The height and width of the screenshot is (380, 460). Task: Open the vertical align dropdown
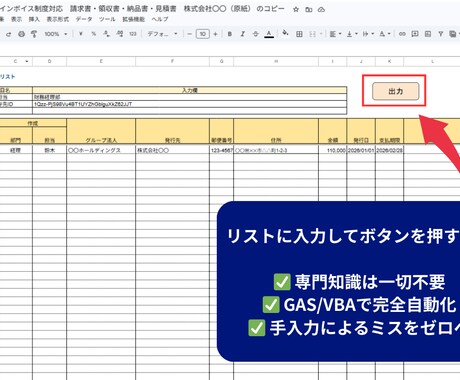click(x=352, y=34)
